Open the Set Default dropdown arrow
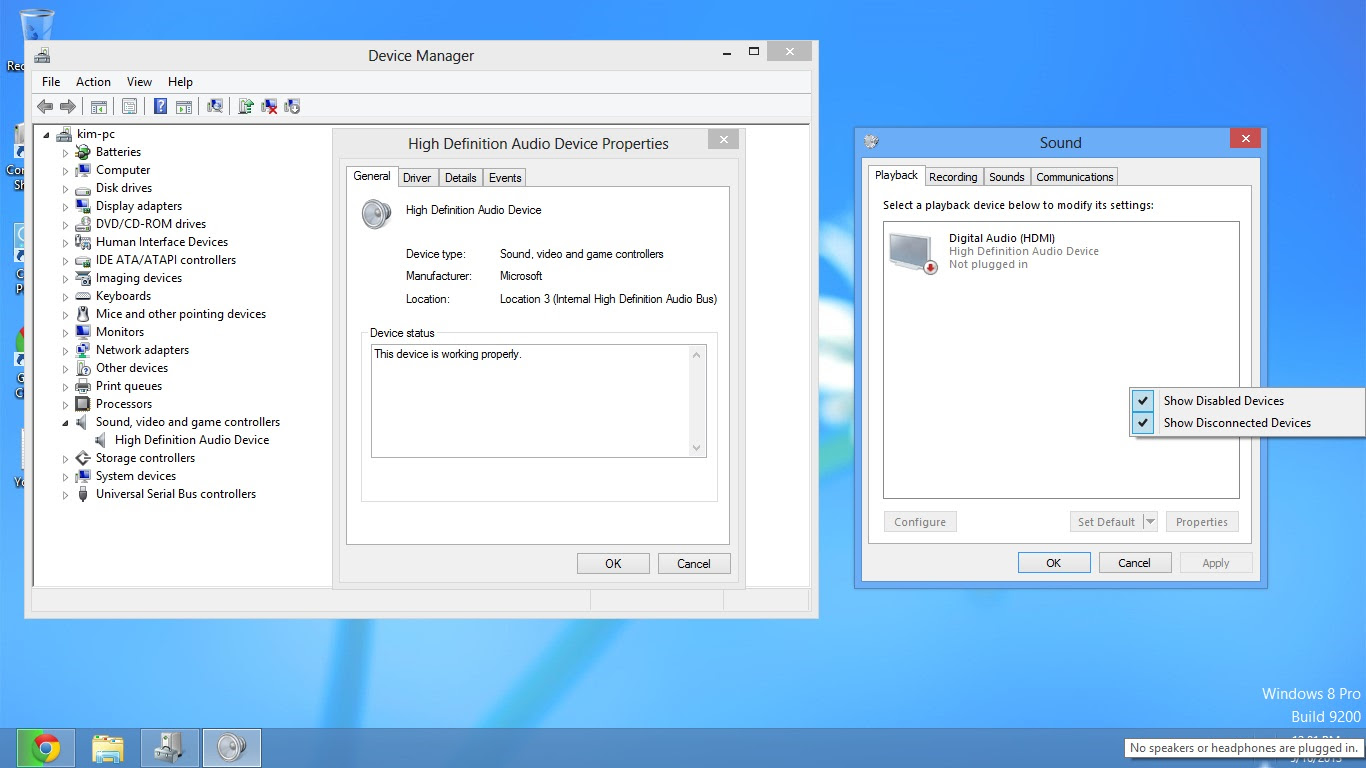The height and width of the screenshot is (768, 1366). tap(1150, 522)
